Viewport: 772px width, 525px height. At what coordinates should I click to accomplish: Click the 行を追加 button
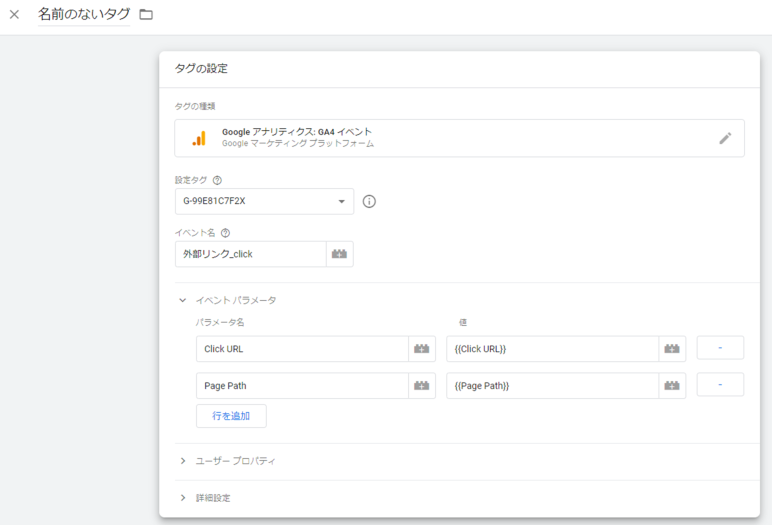coord(231,416)
